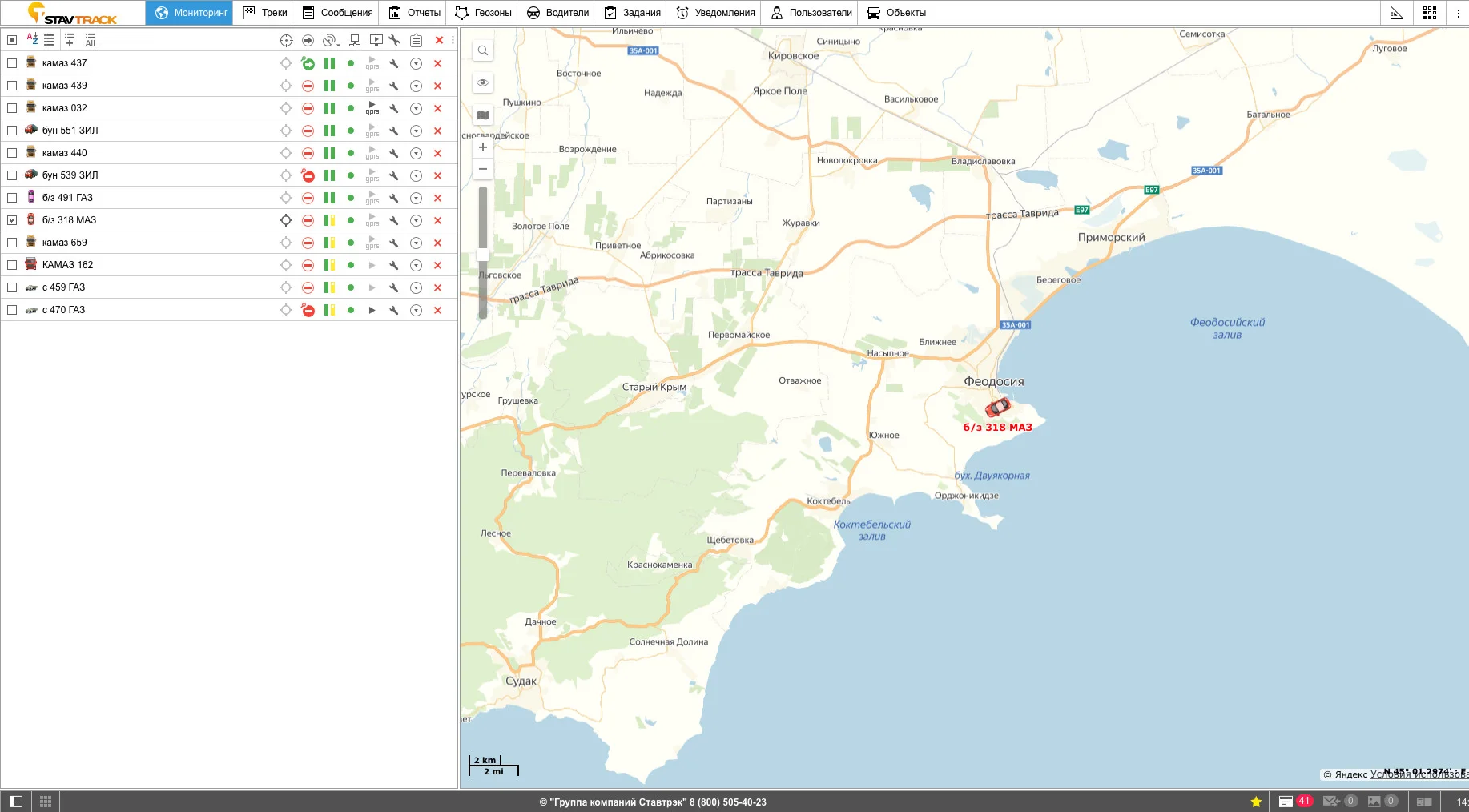Screen dimensions: 1469x812
Task: Expand options dropdown for с 470 ГАЗ
Action: (416, 310)
